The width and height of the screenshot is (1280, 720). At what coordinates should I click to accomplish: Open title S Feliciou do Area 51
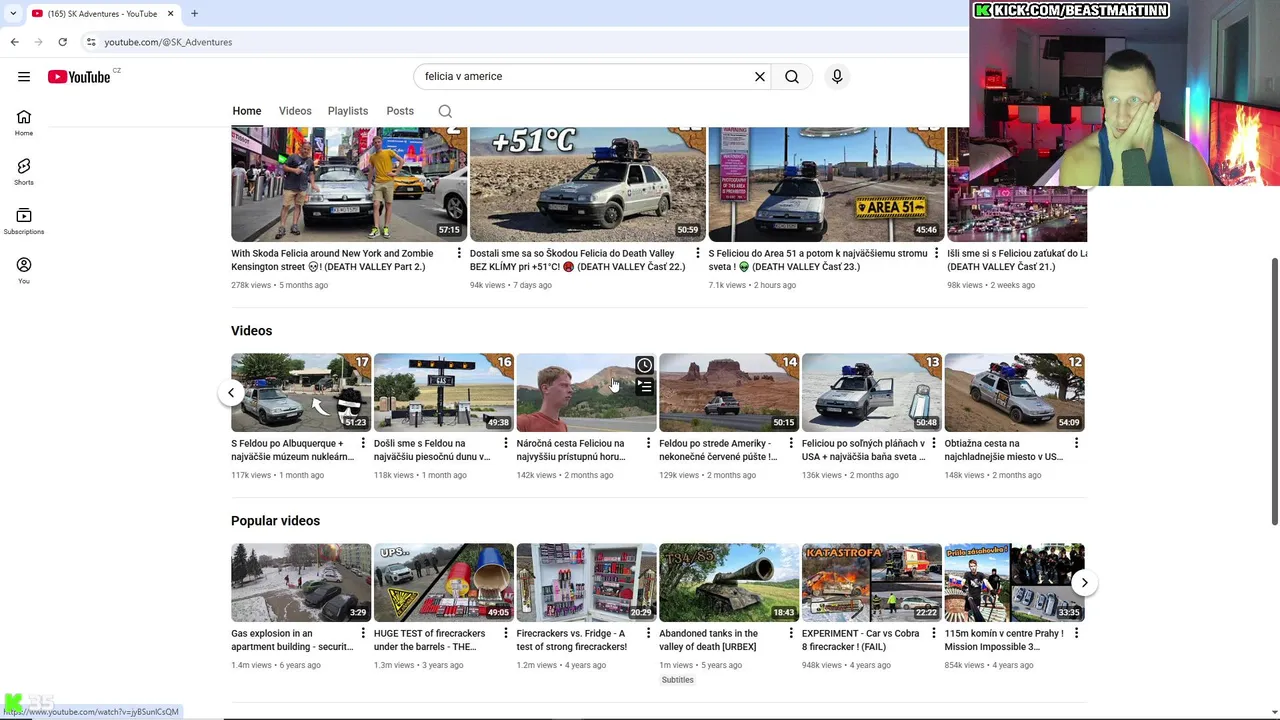pos(818,260)
